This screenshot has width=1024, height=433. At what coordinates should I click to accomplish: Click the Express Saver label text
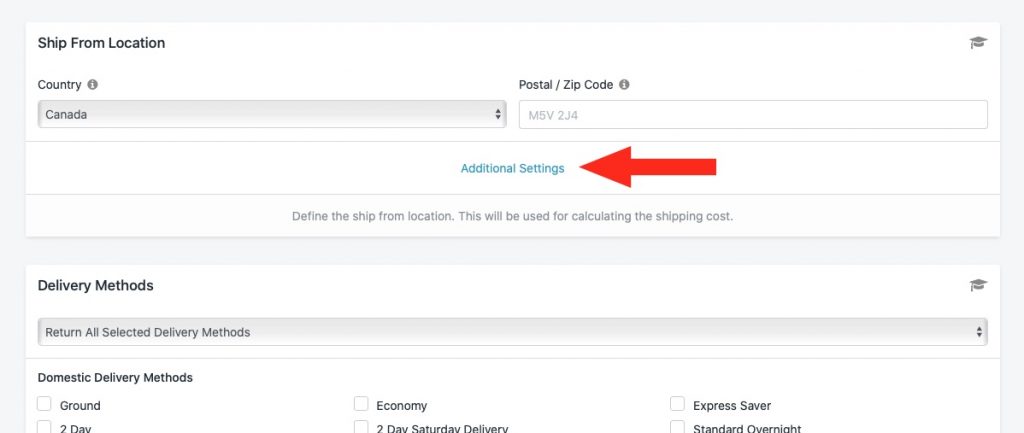tap(732, 406)
